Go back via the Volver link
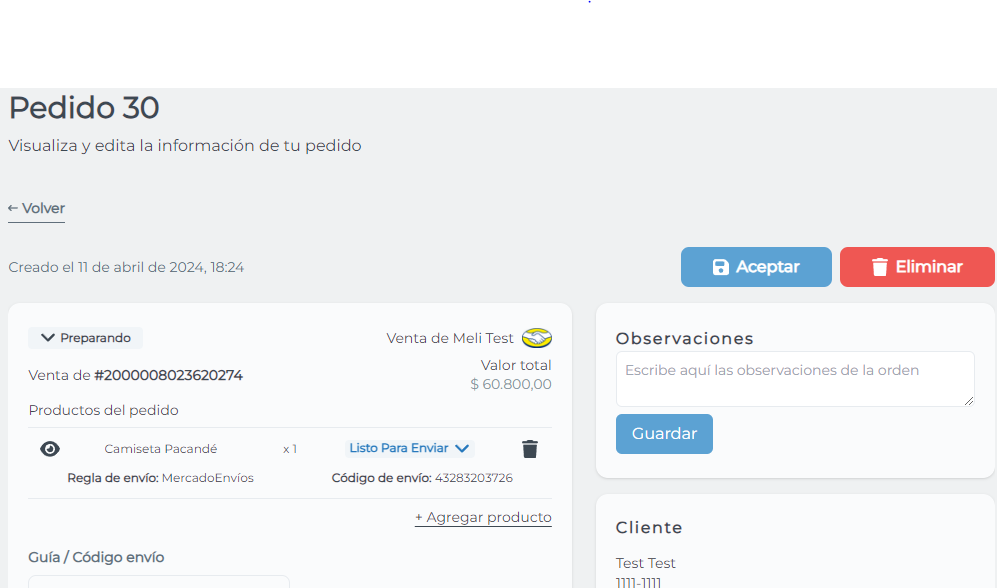 coord(36,209)
